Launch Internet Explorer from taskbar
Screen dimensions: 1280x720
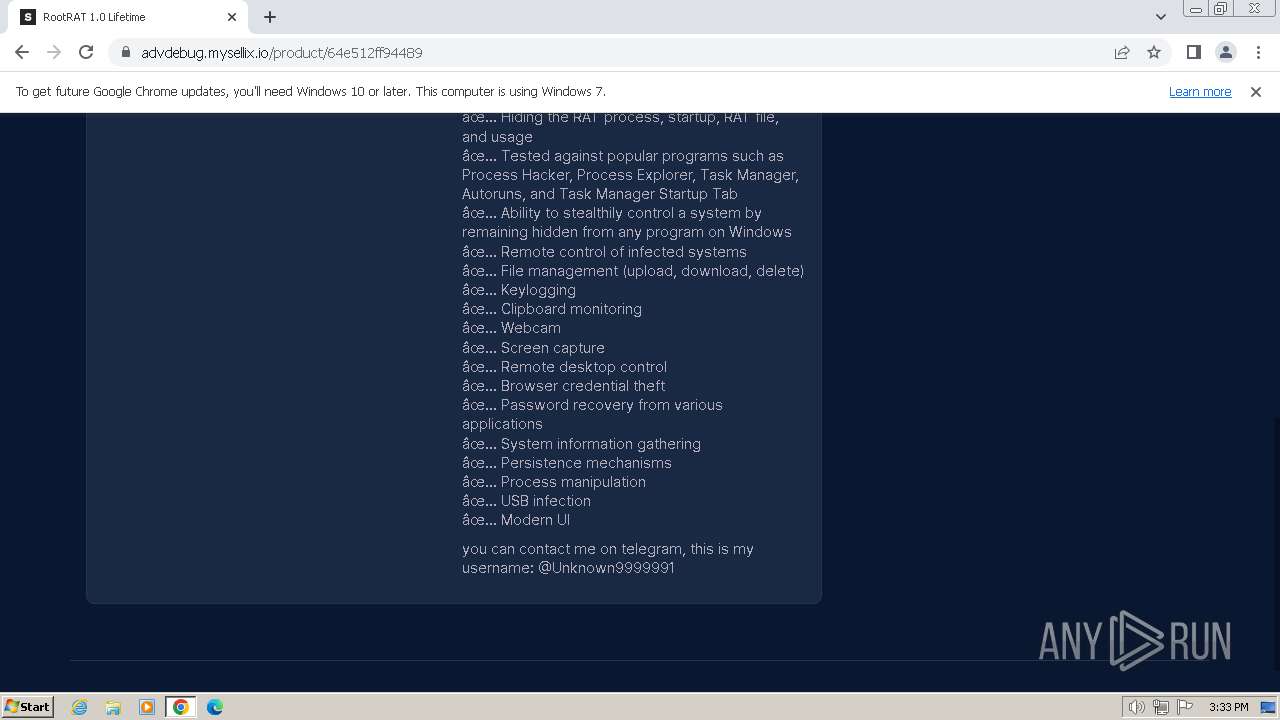tap(79, 707)
